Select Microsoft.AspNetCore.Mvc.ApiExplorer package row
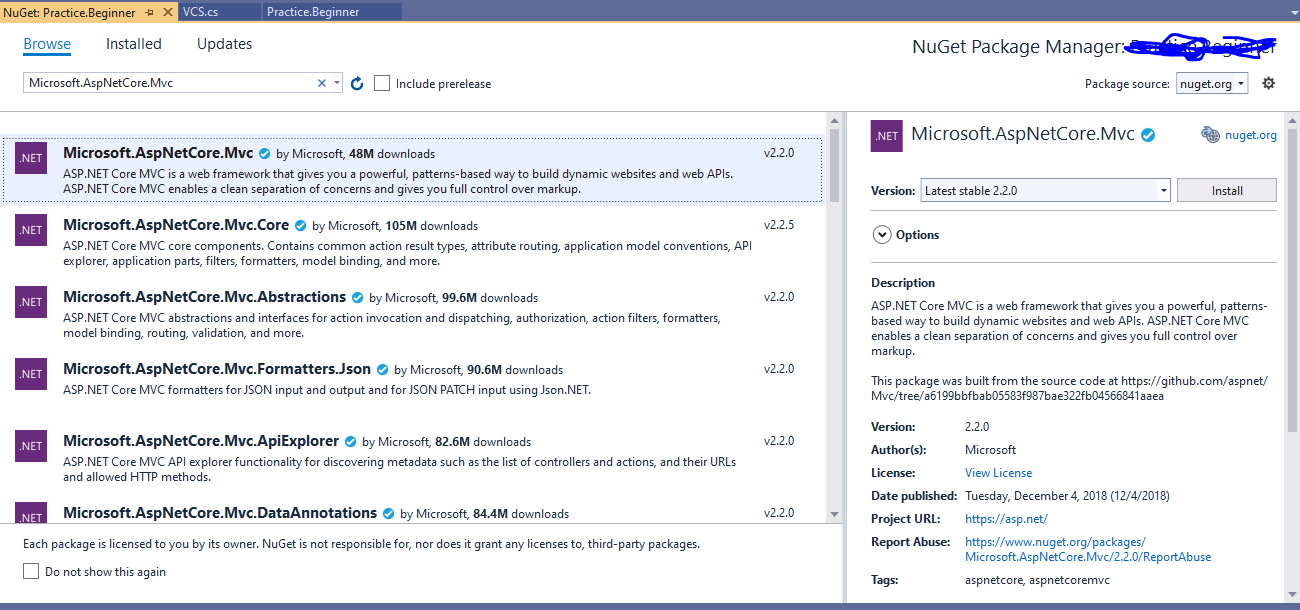The height and width of the screenshot is (610, 1300). click(414, 458)
